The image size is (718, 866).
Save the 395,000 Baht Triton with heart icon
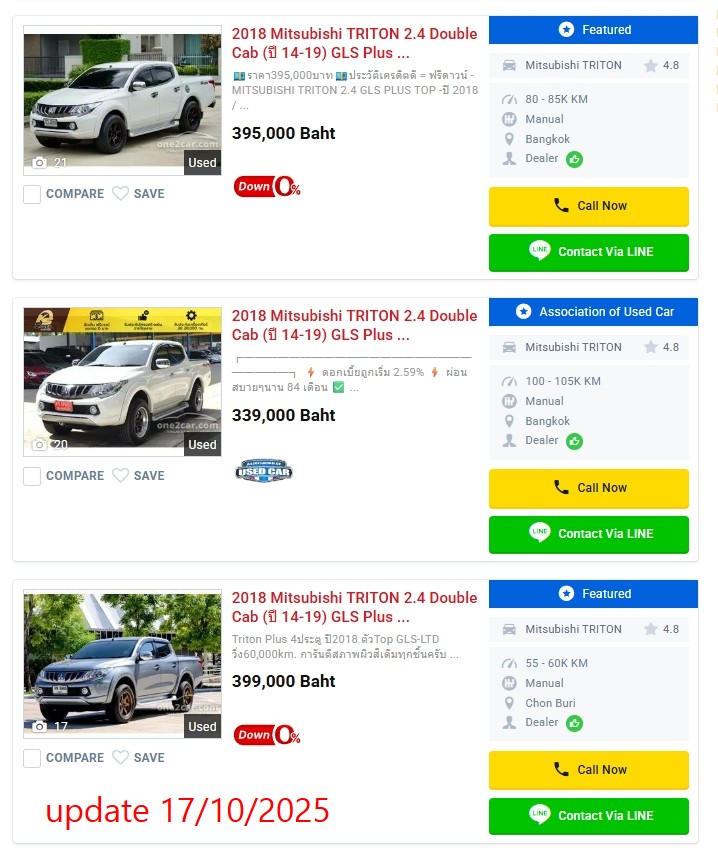(120, 194)
